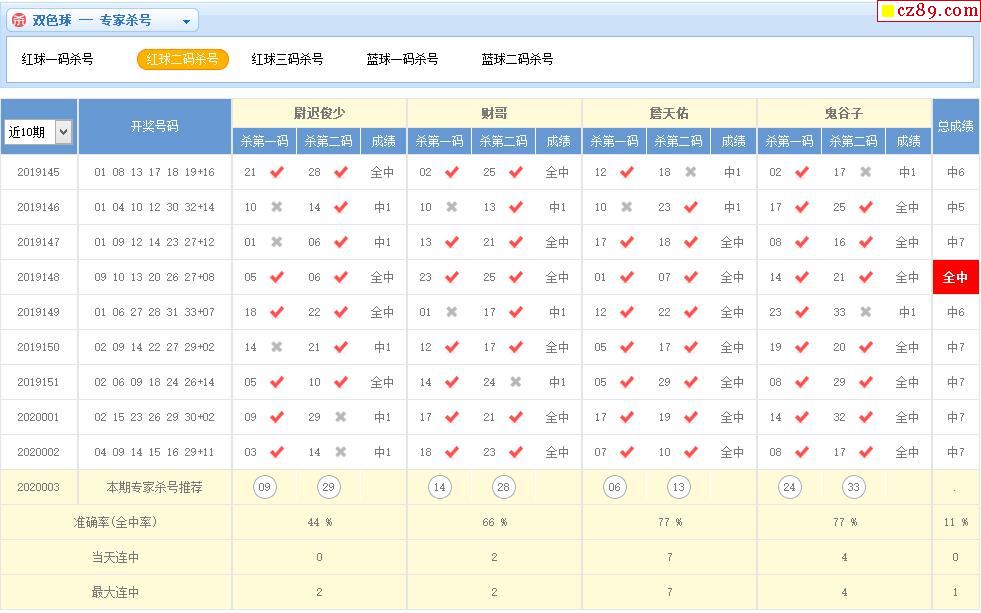Viewport: 981px width, 613px height.
Task: Click grey cross beside 14 under 尉迟俊少, row 2019150
Action: (277, 347)
